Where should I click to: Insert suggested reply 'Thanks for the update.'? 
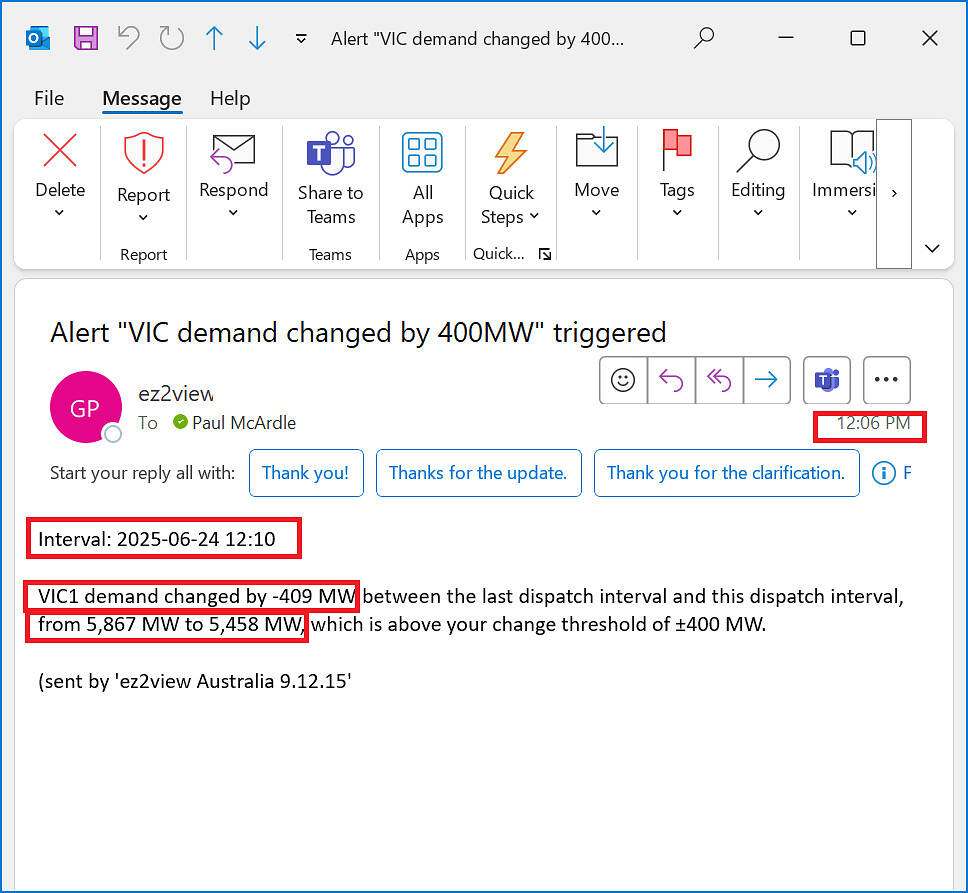478,473
